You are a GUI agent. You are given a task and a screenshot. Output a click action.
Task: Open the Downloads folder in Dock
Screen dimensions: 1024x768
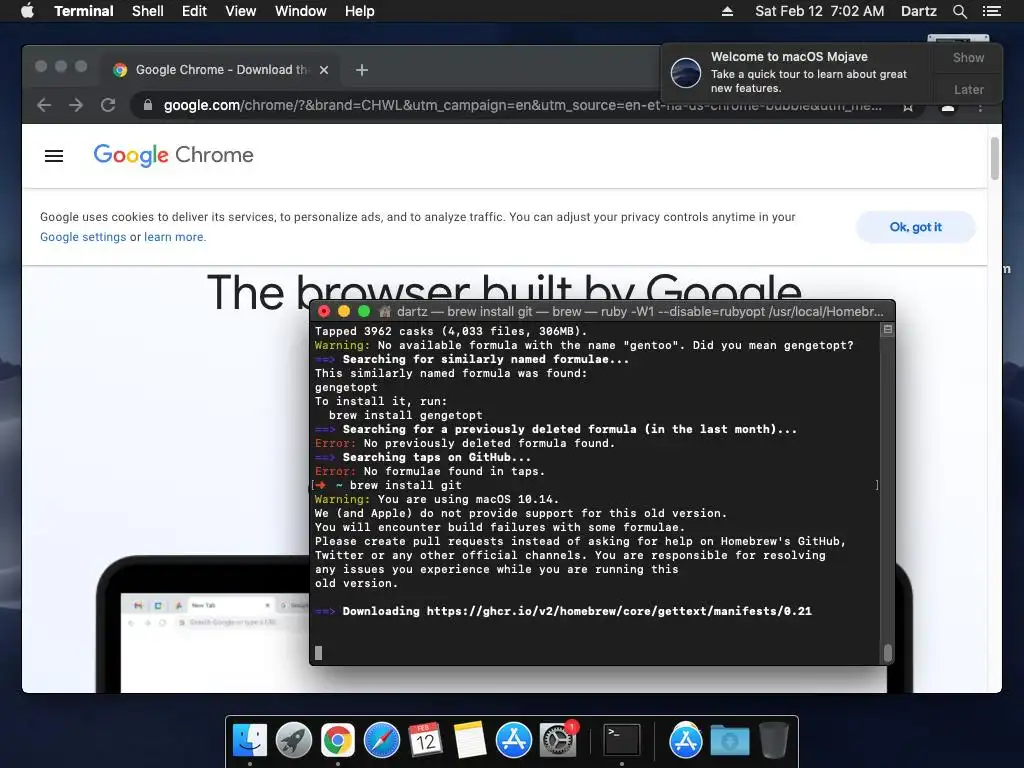729,741
